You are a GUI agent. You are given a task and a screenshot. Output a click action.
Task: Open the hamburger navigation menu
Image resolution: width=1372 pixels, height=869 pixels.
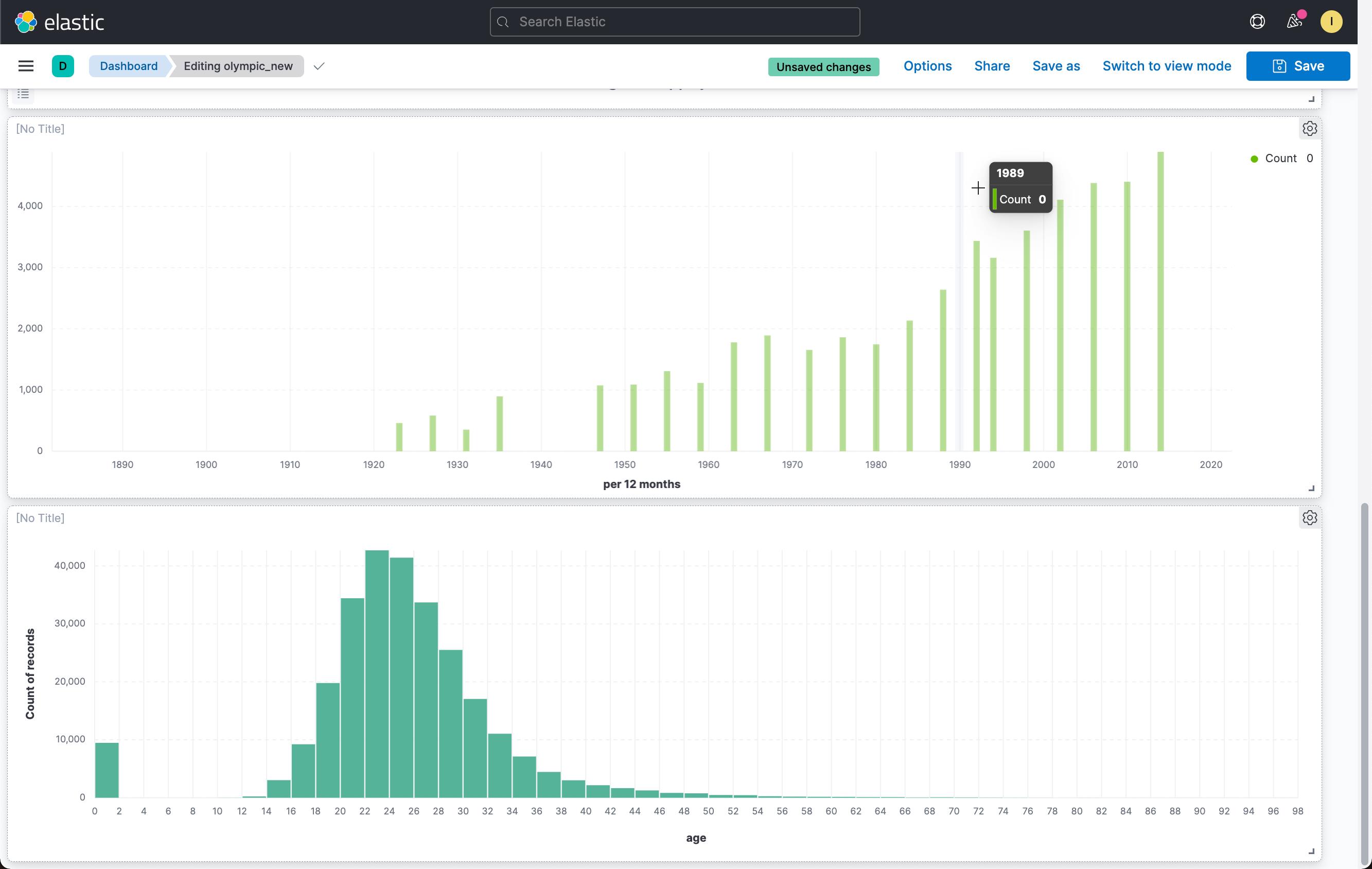coord(26,66)
